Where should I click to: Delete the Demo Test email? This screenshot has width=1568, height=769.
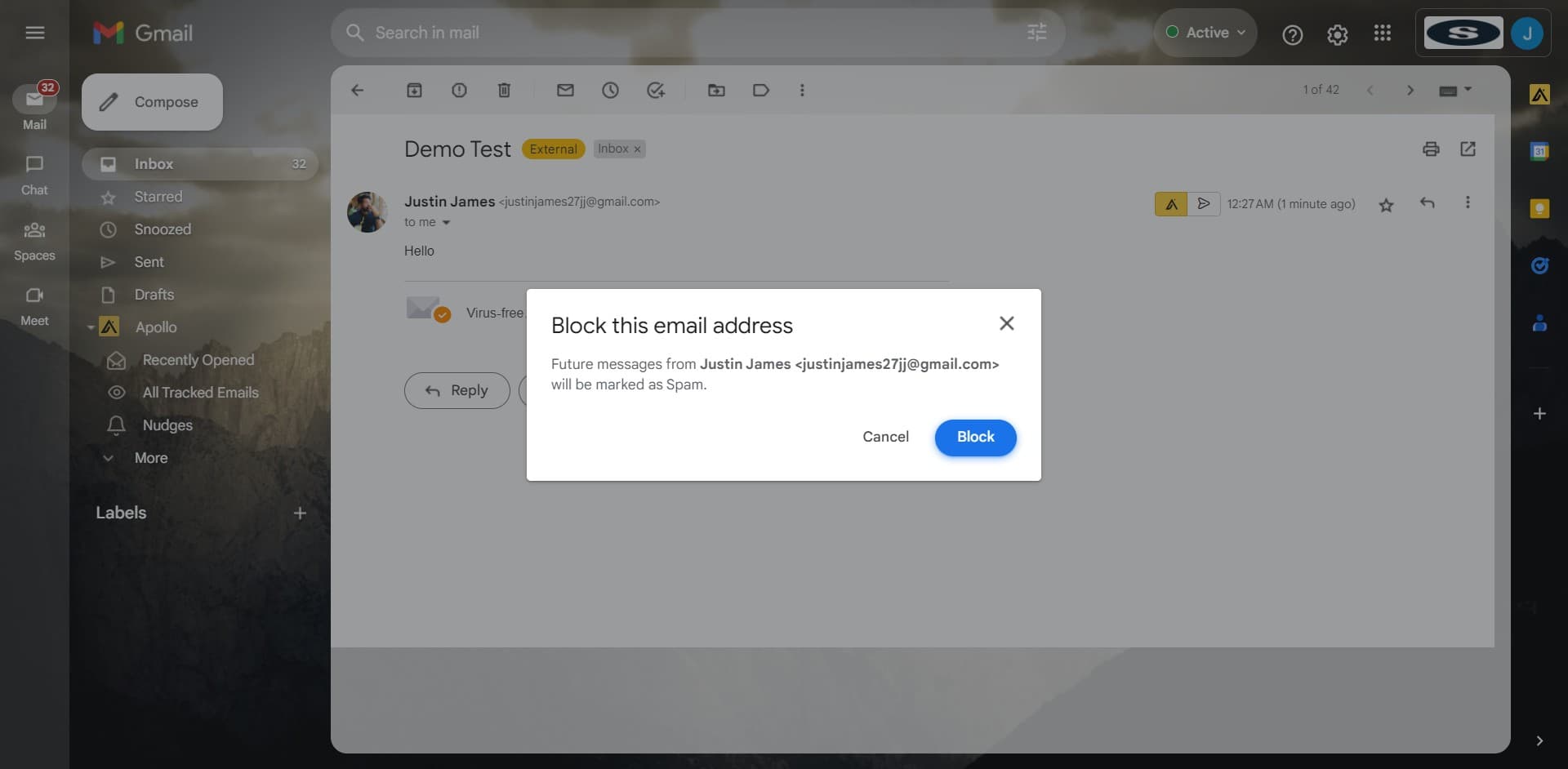point(504,90)
